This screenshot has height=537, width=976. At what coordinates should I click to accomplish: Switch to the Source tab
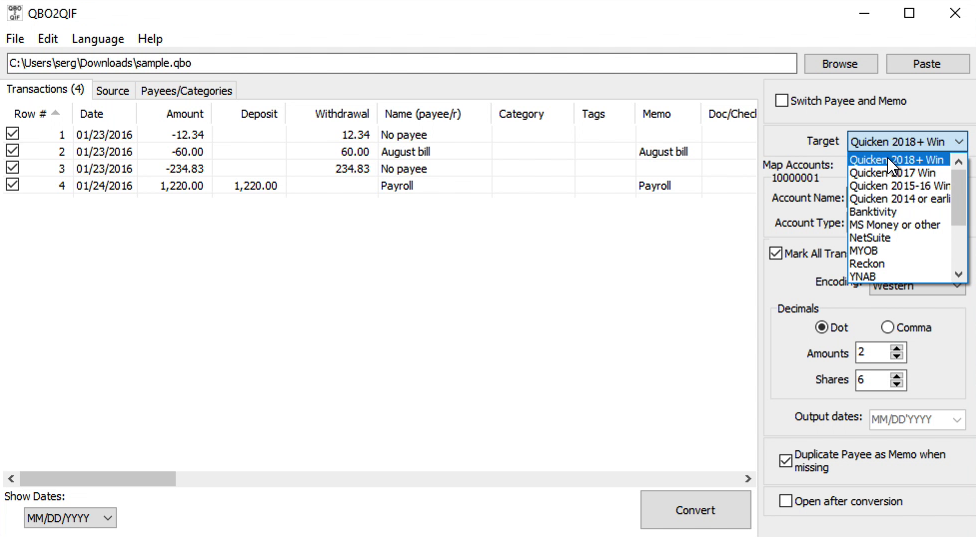coord(113,91)
